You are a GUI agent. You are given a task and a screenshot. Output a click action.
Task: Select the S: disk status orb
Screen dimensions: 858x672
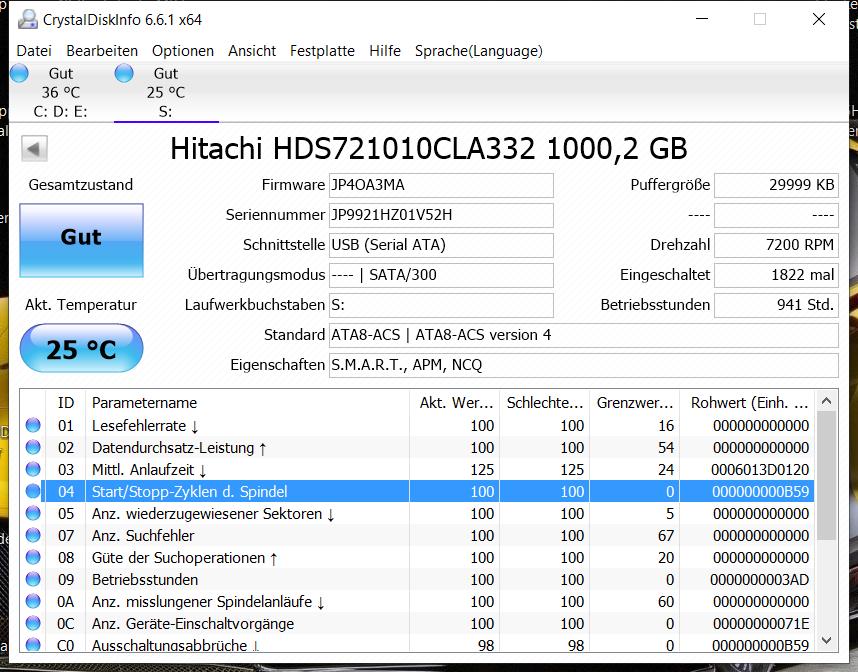(124, 73)
